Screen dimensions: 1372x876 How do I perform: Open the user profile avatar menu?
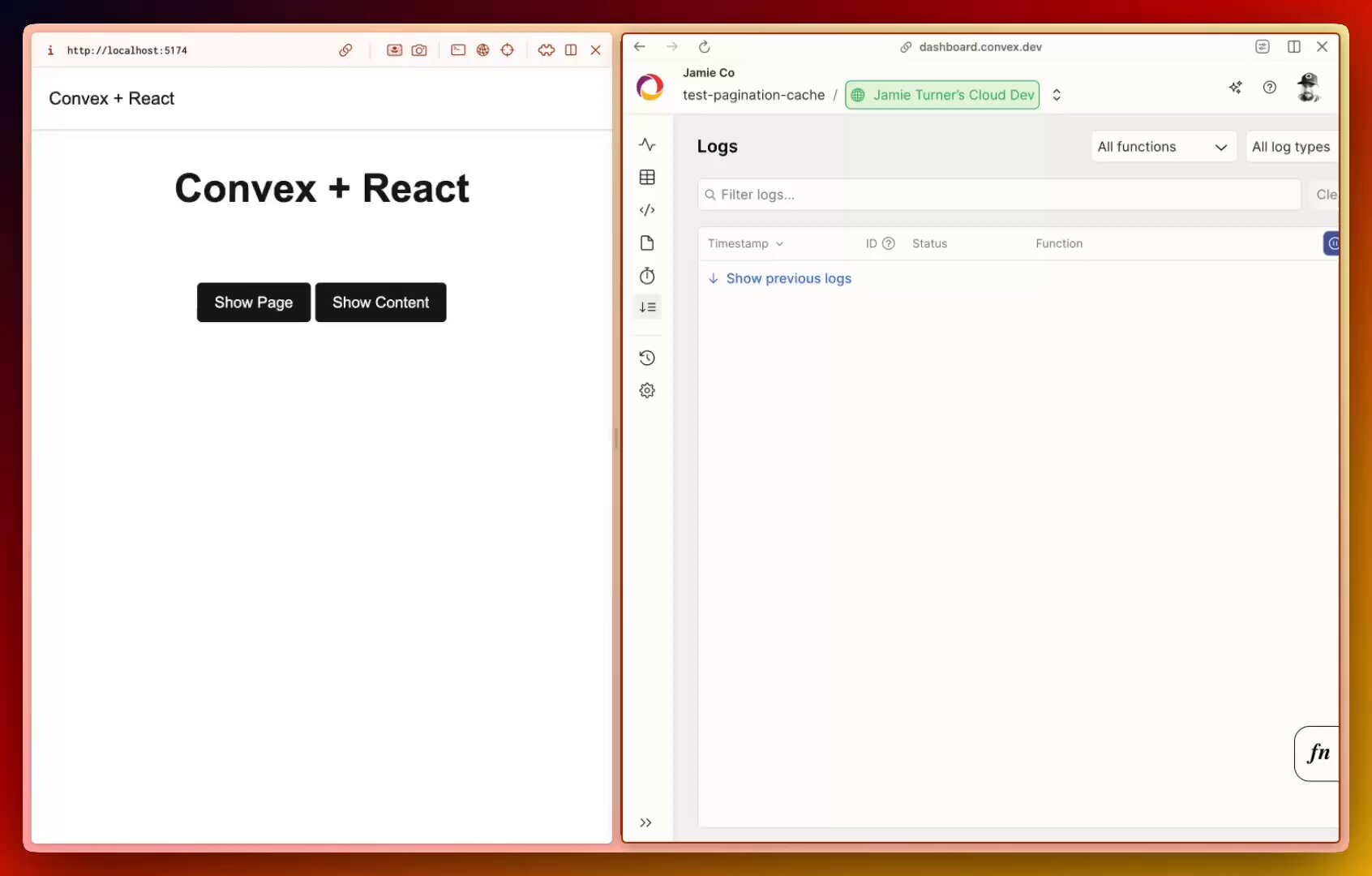pos(1308,87)
